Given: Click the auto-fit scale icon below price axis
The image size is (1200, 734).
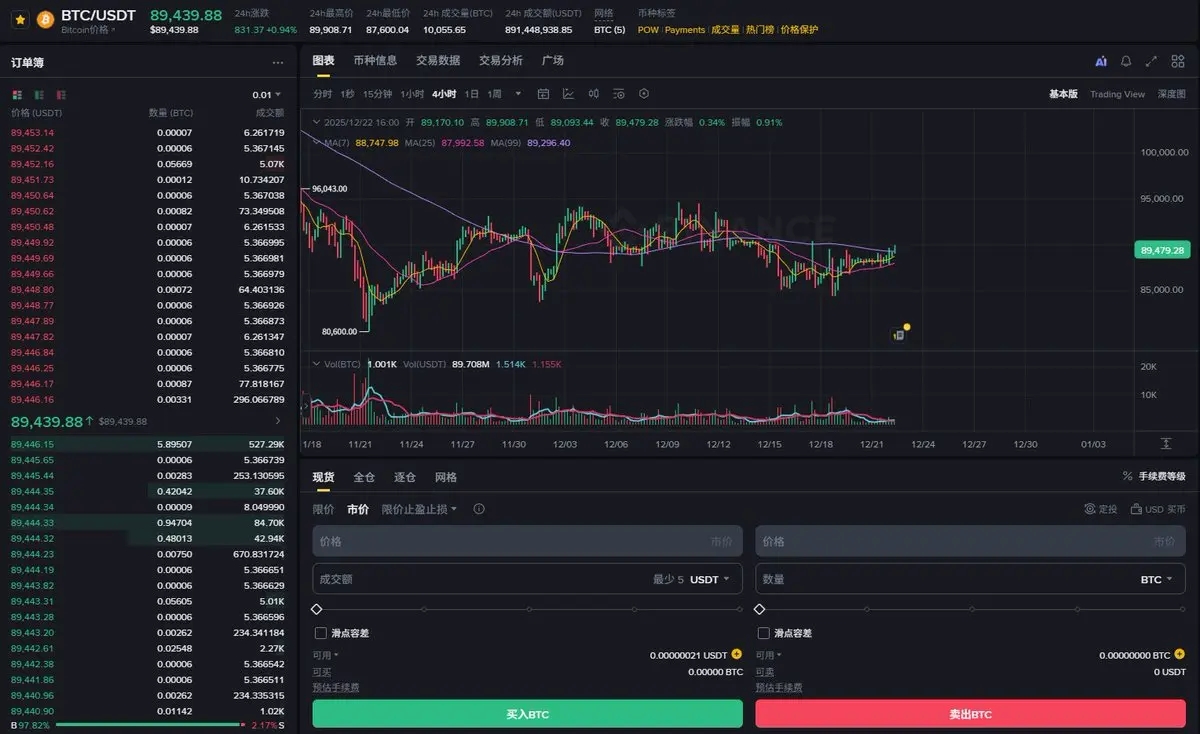Looking at the screenshot, I should click(1165, 443).
